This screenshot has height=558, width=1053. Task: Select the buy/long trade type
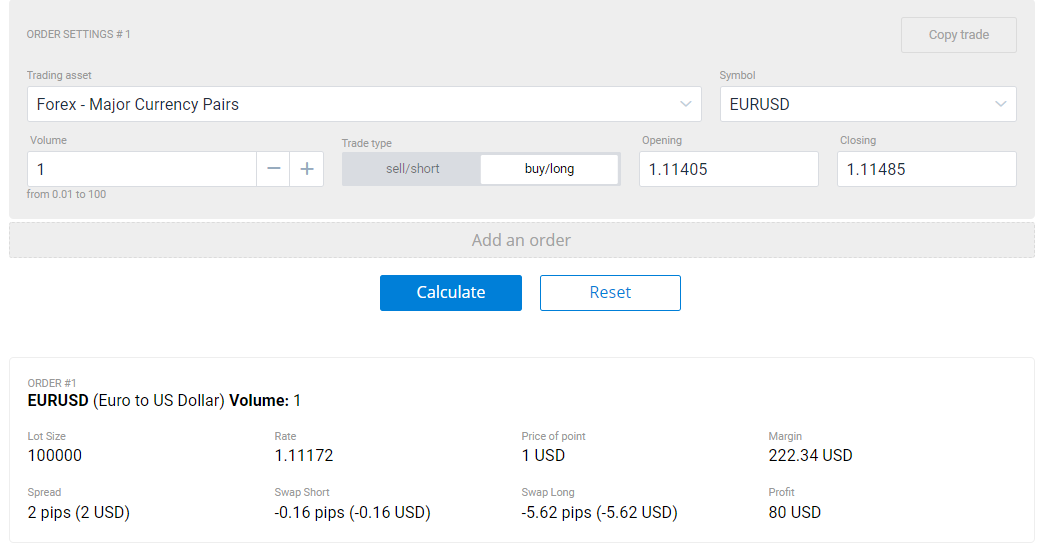[x=549, y=169]
